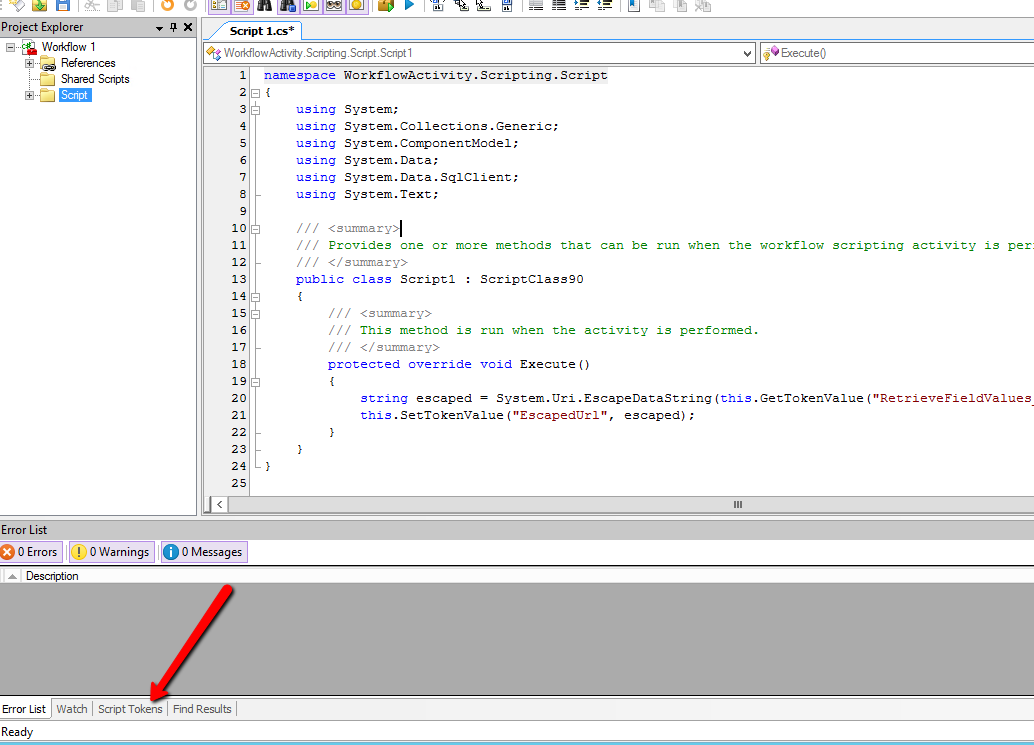Open the Project Explorer options dropdown arrow
The height and width of the screenshot is (745, 1034).
159,28
